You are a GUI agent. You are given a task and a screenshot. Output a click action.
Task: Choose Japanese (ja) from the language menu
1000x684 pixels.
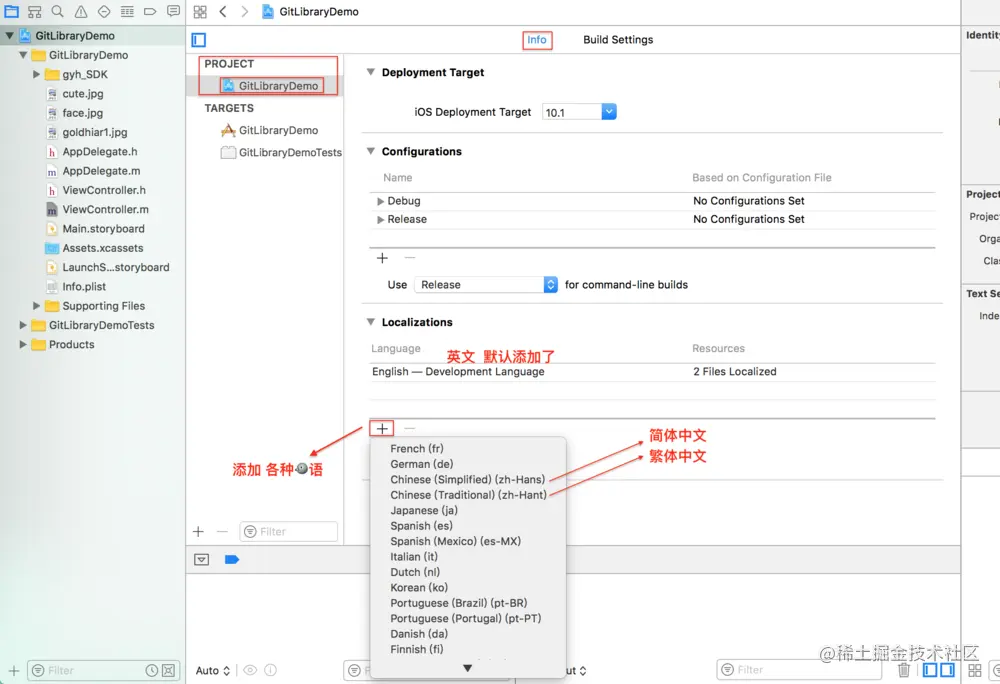coord(467,510)
